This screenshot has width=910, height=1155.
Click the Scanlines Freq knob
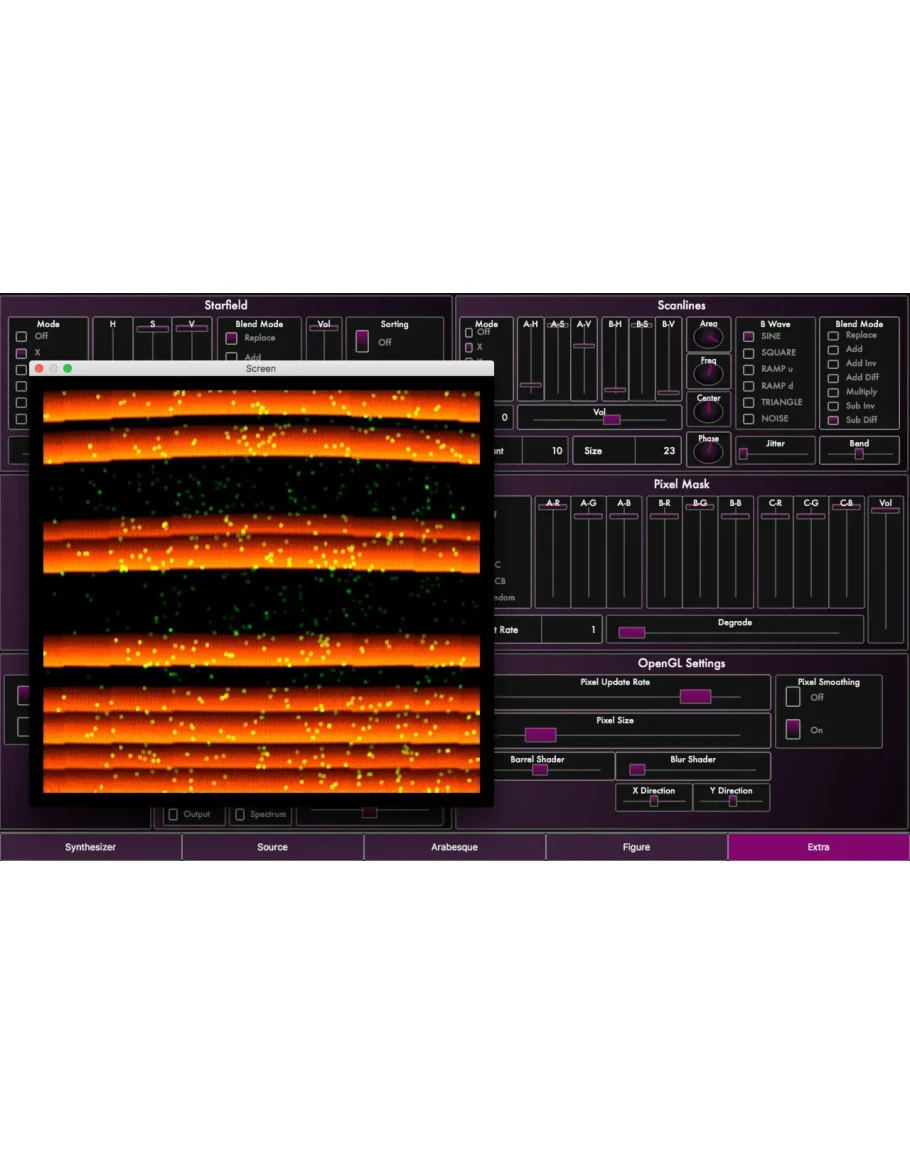(708, 374)
